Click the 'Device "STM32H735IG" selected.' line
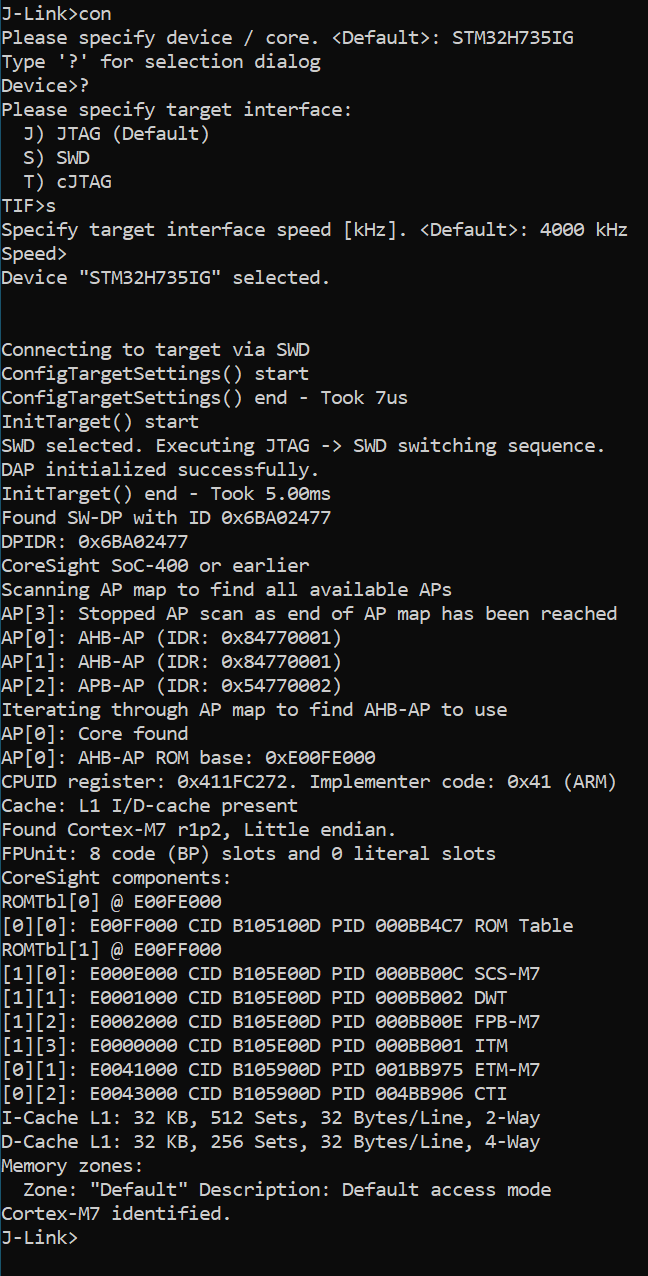This screenshot has height=1276, width=648. [165, 278]
